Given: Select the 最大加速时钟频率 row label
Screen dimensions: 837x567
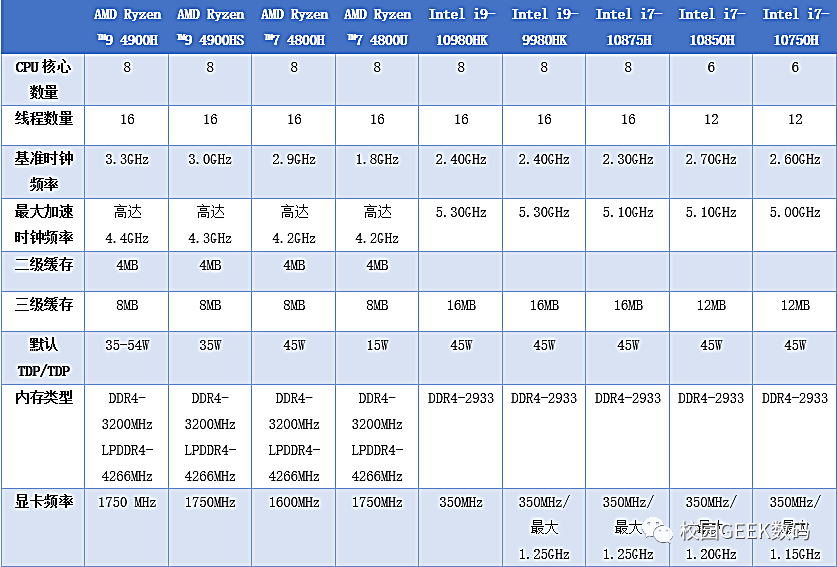Looking at the screenshot, I should [43, 225].
